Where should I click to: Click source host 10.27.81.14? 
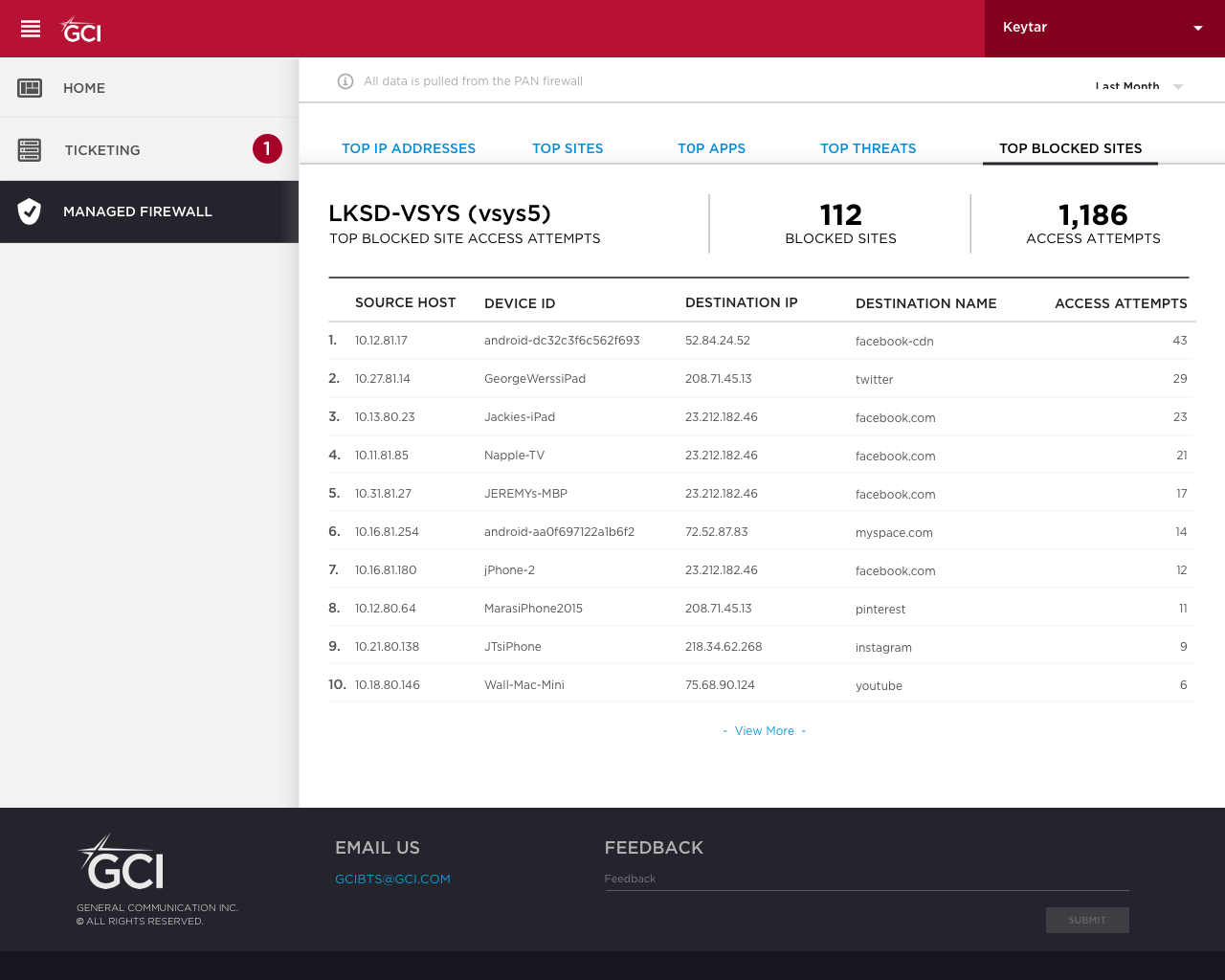[x=383, y=379]
